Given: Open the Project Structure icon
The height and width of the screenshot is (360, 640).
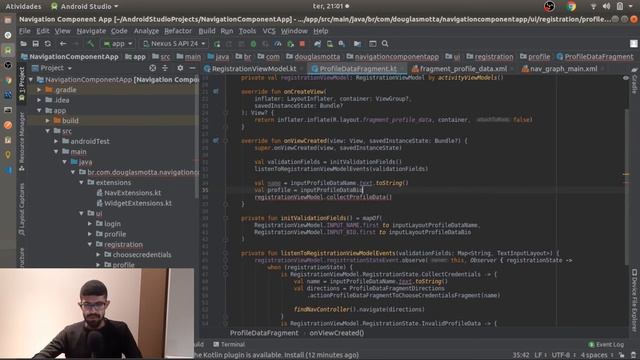Looking at the screenshot, I should tap(357, 44).
